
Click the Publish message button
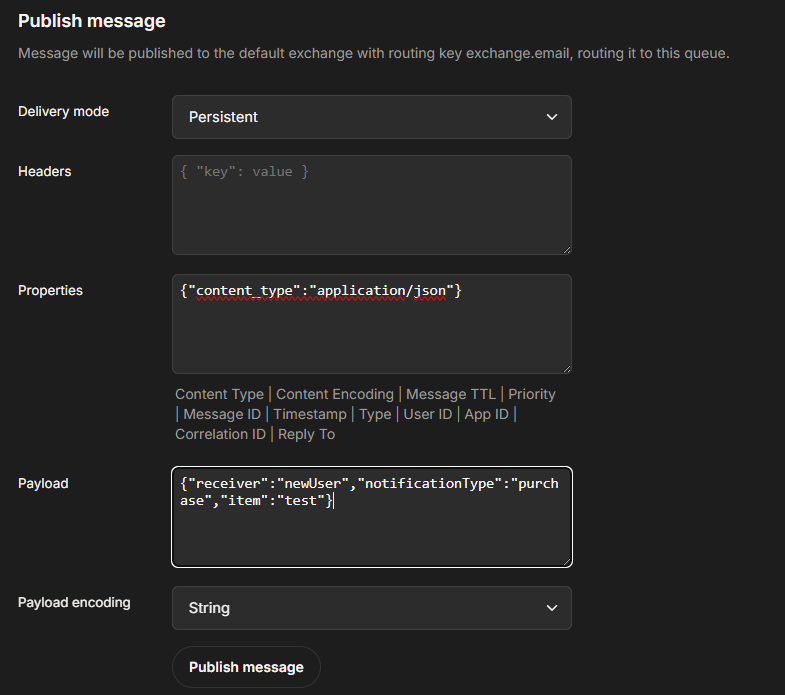[246, 667]
